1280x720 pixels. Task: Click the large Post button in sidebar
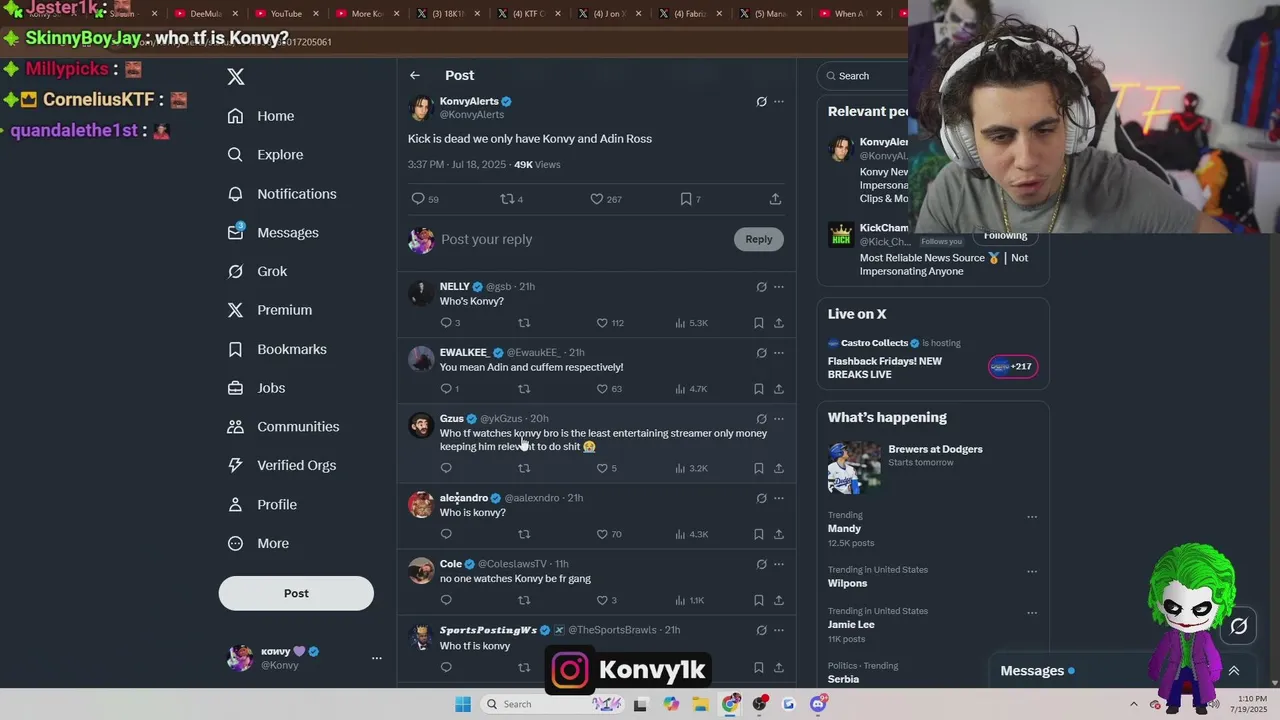point(296,594)
